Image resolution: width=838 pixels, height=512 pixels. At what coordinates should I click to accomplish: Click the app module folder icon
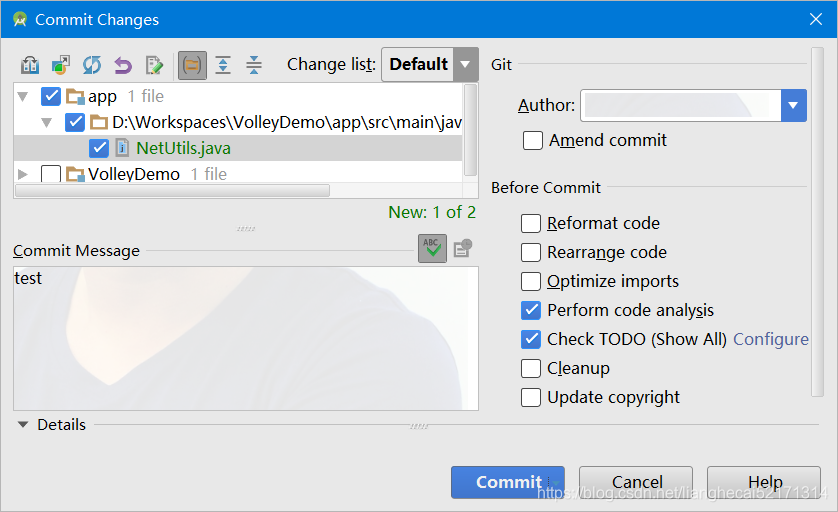tap(75, 97)
